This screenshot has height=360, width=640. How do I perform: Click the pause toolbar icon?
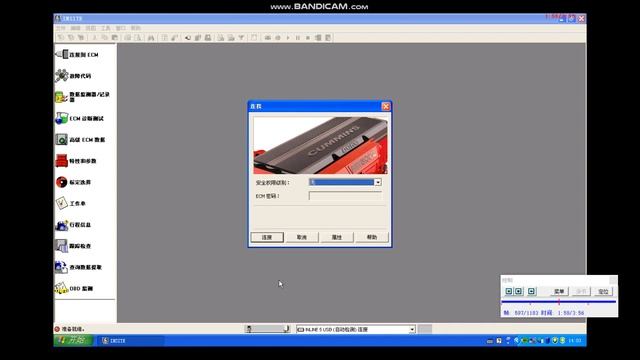pyautogui.click(x=298, y=38)
